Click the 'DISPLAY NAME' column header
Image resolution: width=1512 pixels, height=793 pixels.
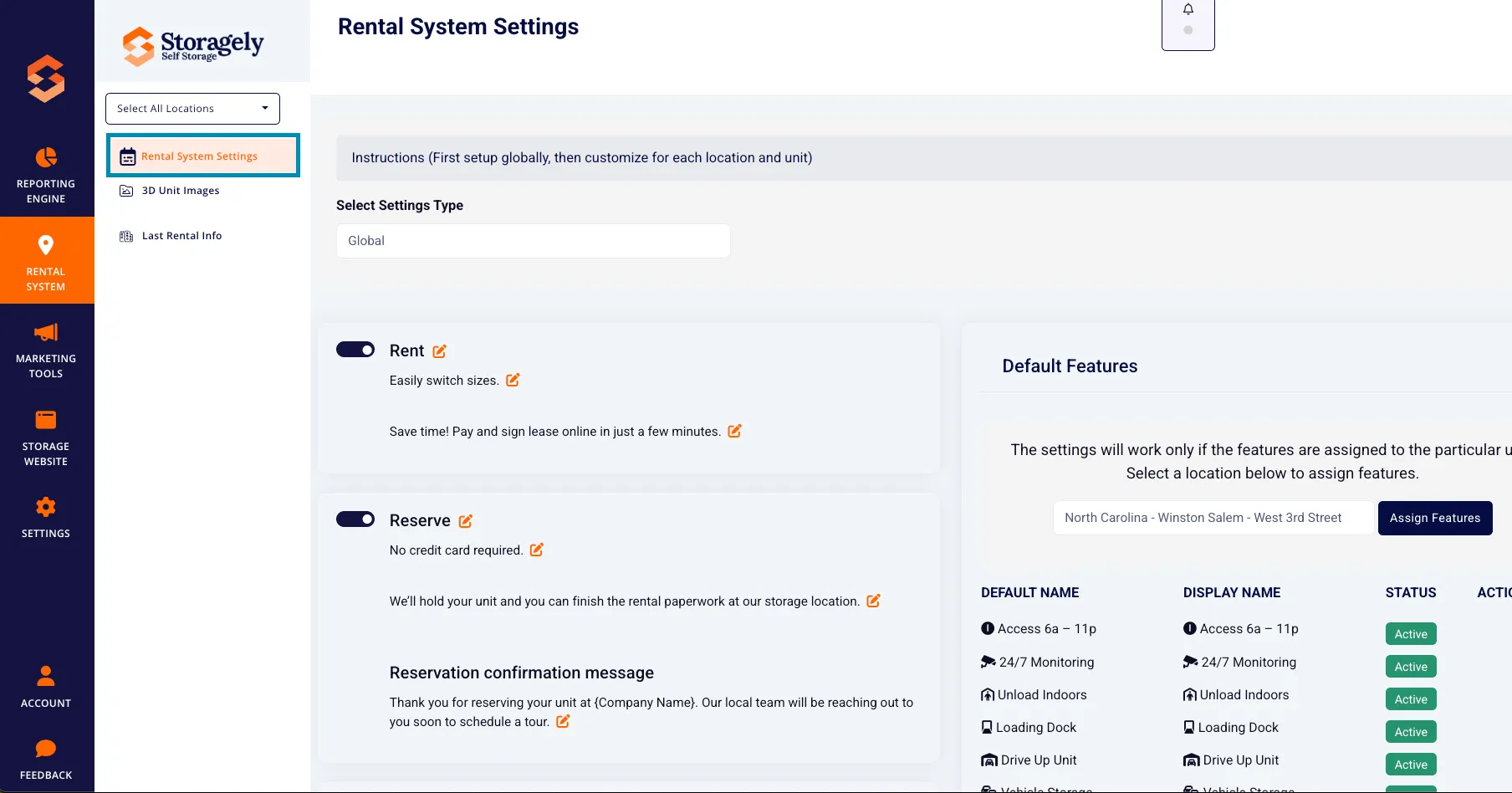click(x=1232, y=592)
